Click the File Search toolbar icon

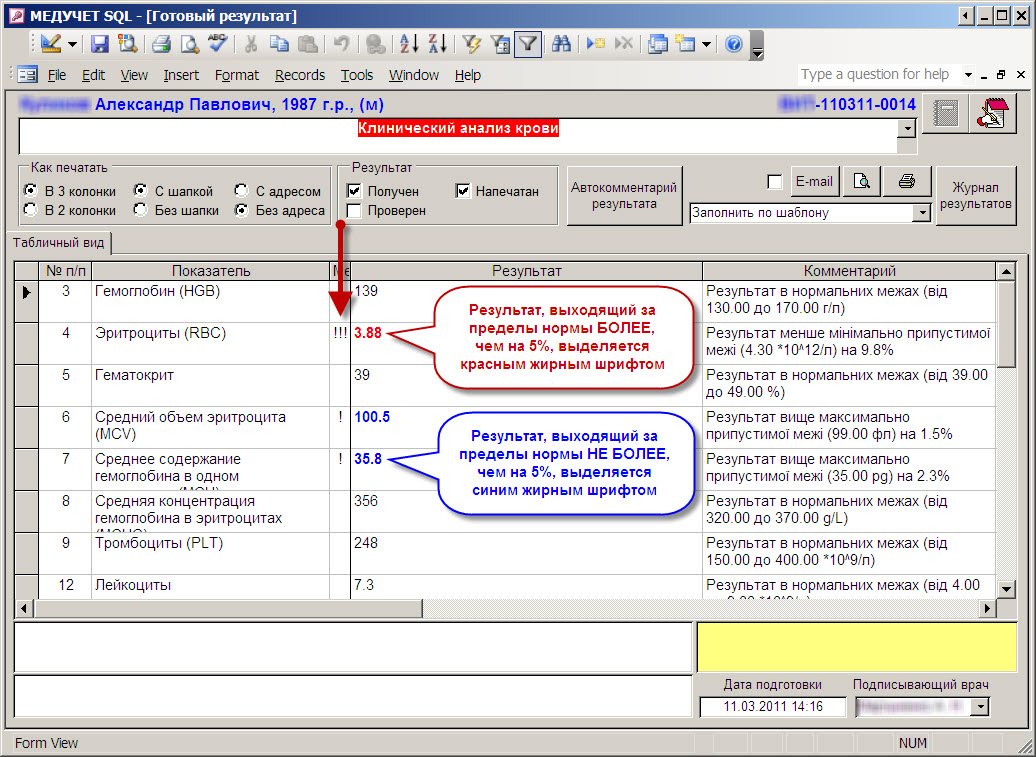point(127,44)
